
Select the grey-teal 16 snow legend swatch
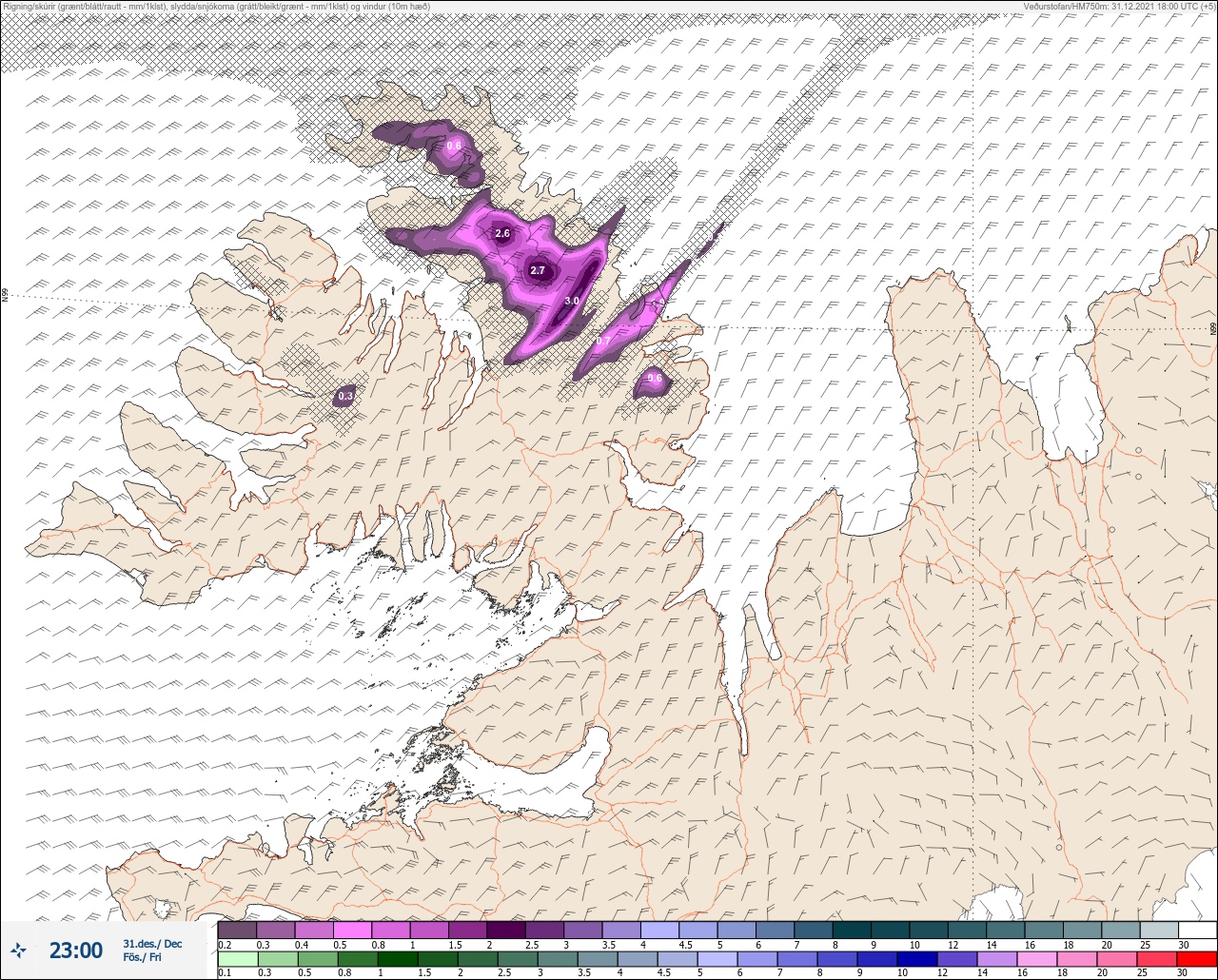click(1044, 930)
